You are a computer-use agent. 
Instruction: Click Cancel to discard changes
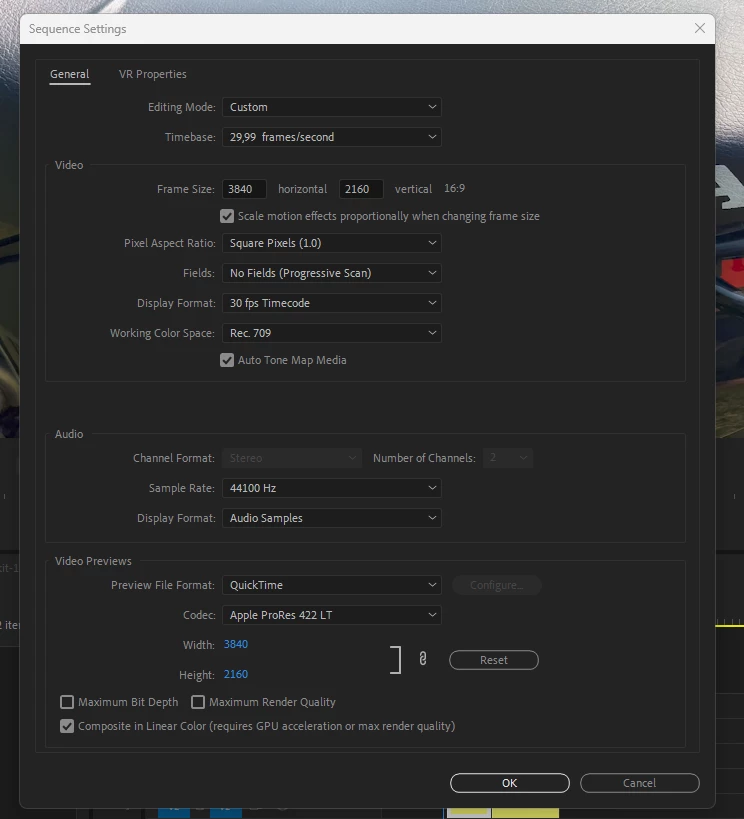point(640,783)
